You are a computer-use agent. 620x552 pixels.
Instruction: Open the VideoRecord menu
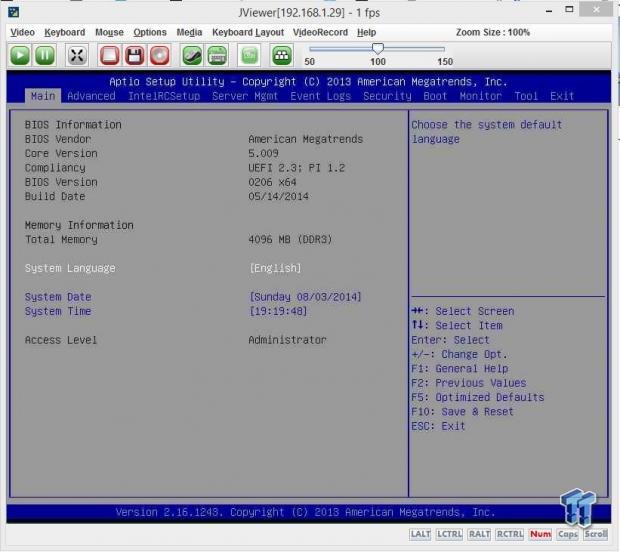pyautogui.click(x=320, y=32)
